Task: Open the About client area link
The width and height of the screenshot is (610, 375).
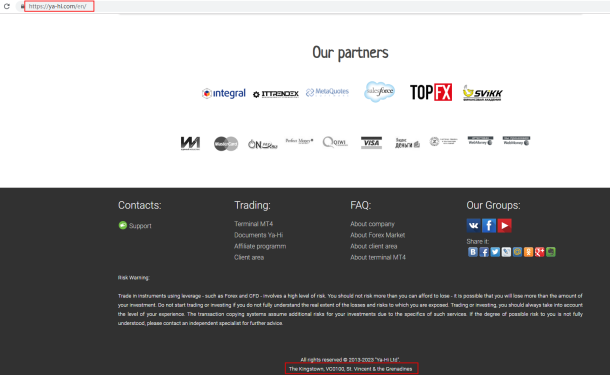Action: tap(373, 246)
